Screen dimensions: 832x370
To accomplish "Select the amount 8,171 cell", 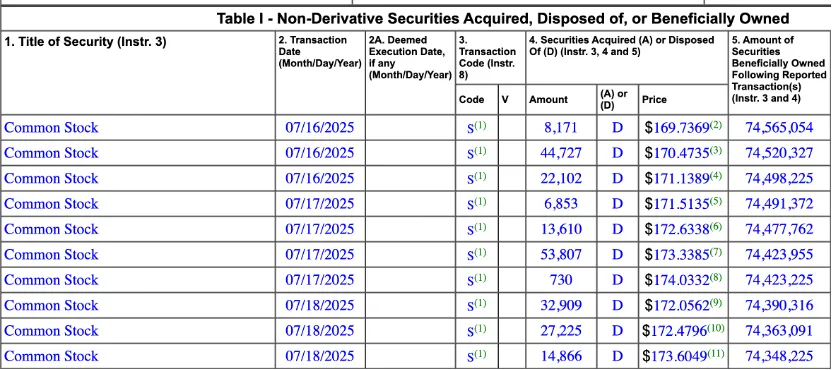I will 561,128.
